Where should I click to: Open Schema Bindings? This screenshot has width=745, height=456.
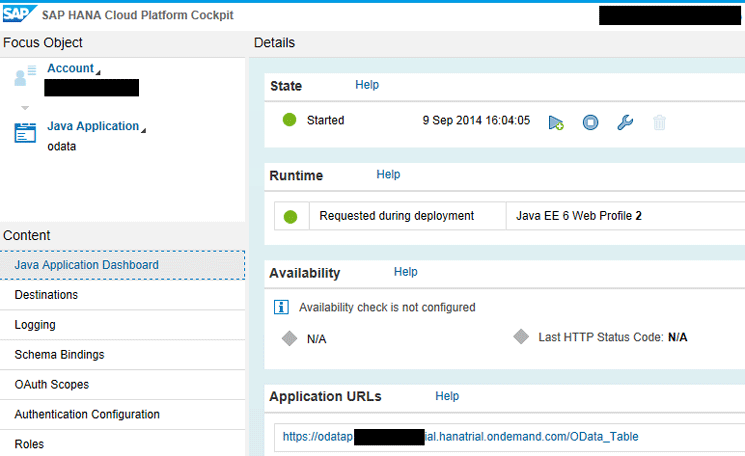(x=123, y=355)
